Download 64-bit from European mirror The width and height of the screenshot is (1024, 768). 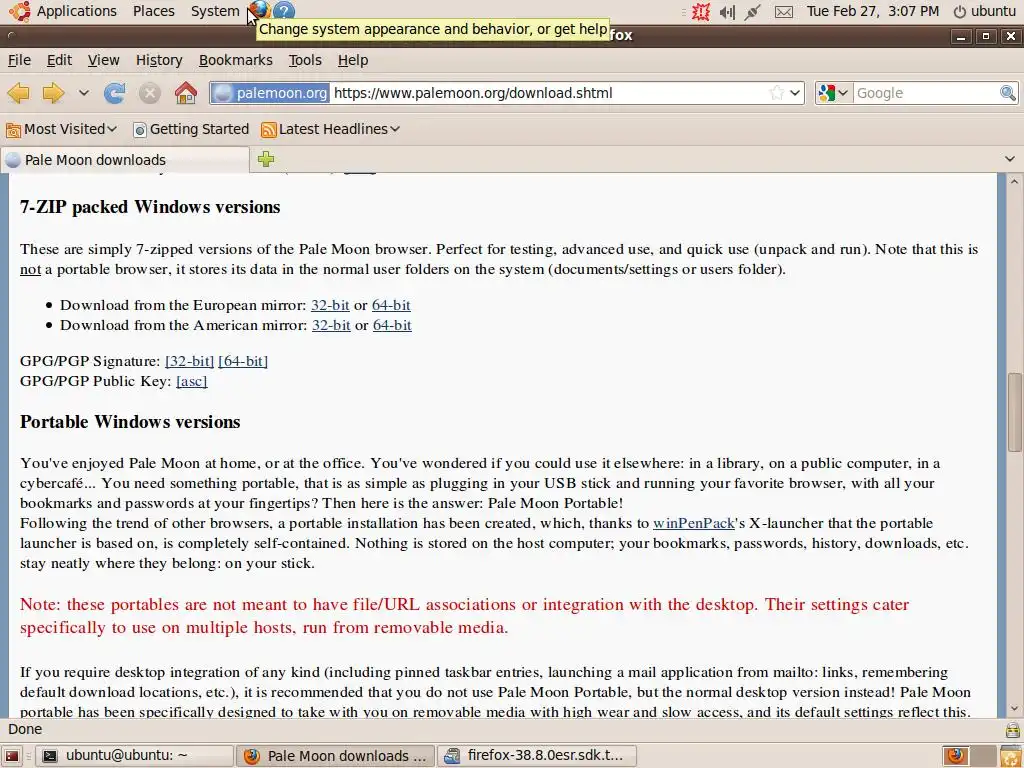[x=391, y=305]
